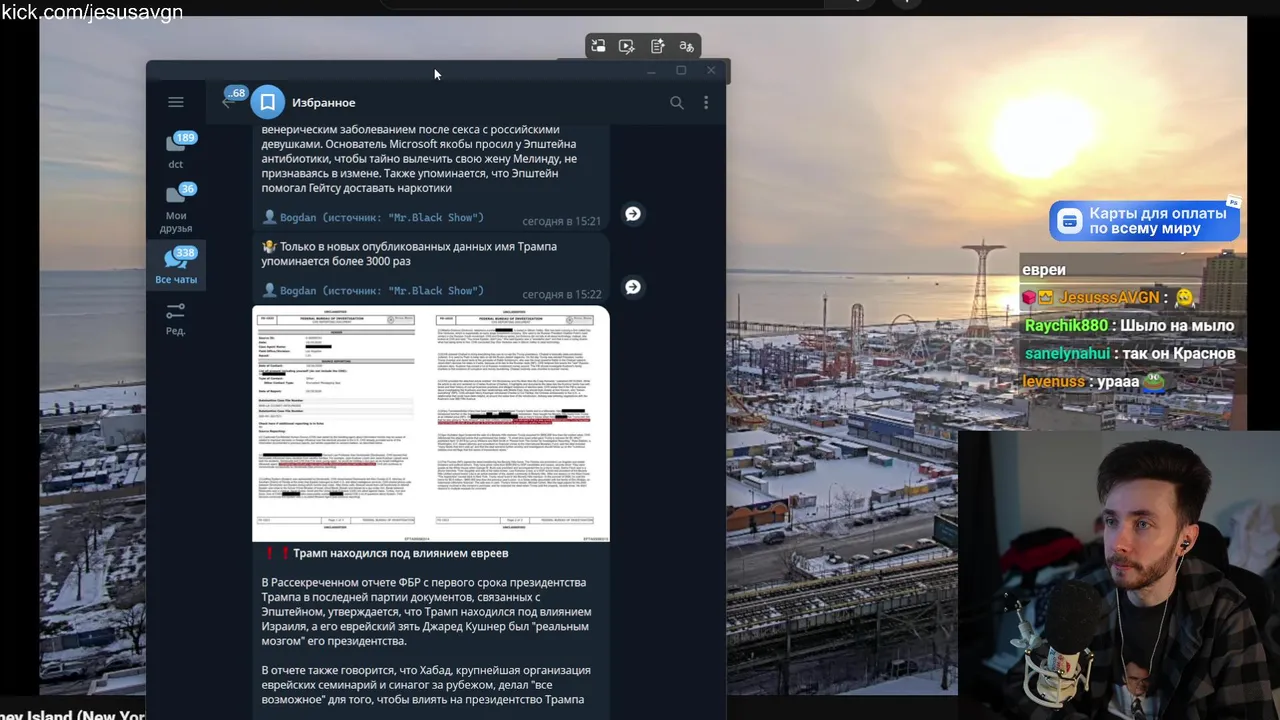Image resolution: width=1280 pixels, height=720 pixels.
Task: Click the picture-in-picture overlay icon
Action: (598, 46)
